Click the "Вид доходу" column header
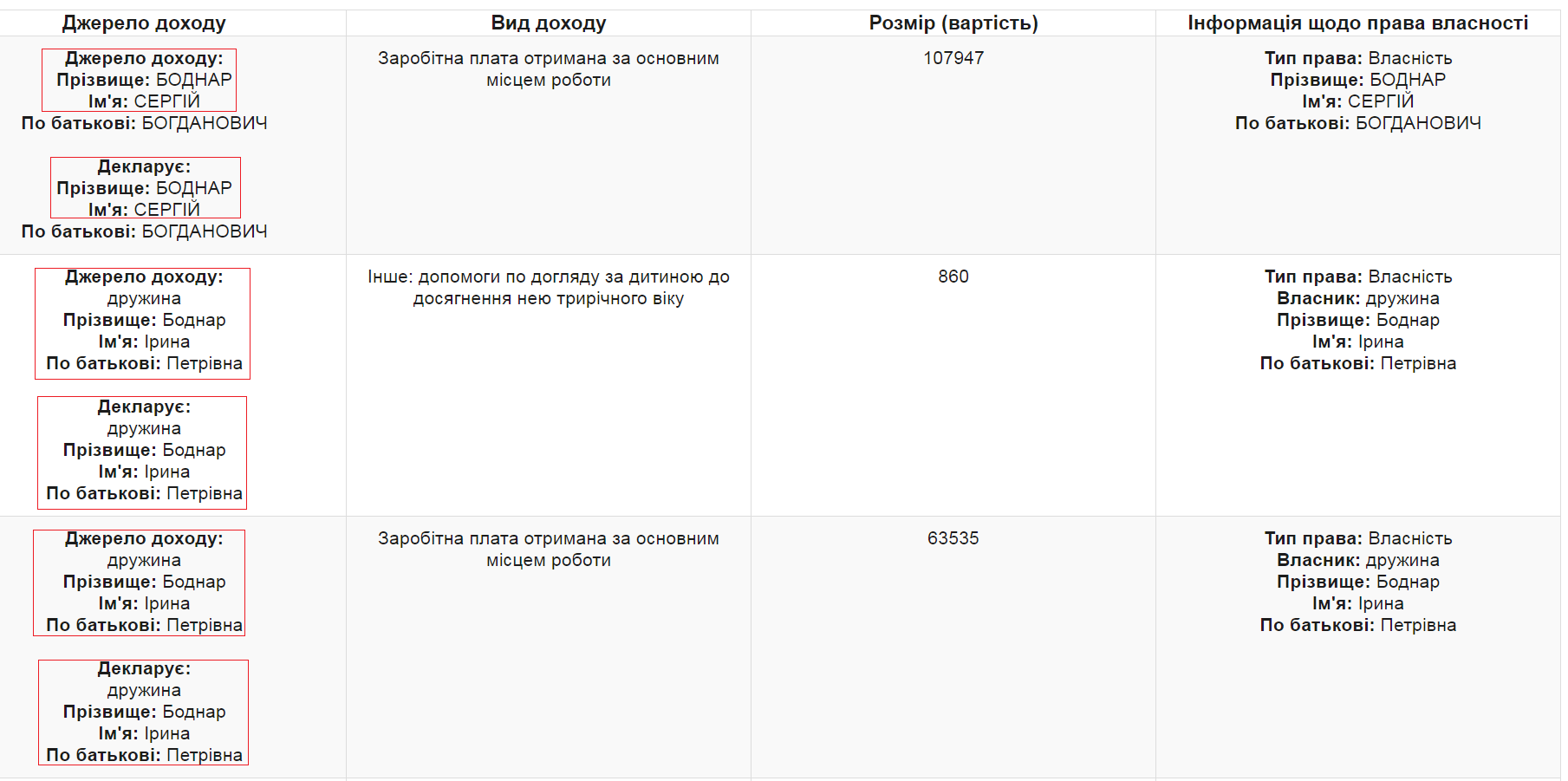 [548, 23]
